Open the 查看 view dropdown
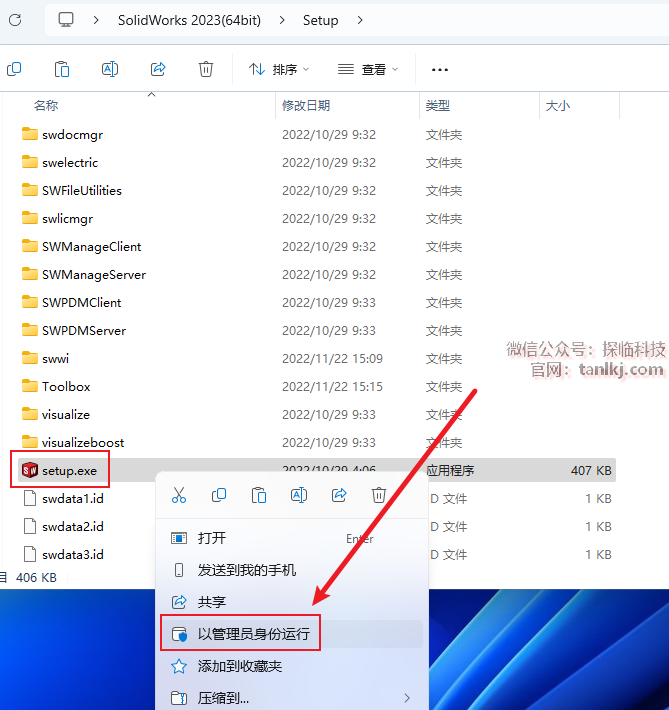 pos(368,69)
